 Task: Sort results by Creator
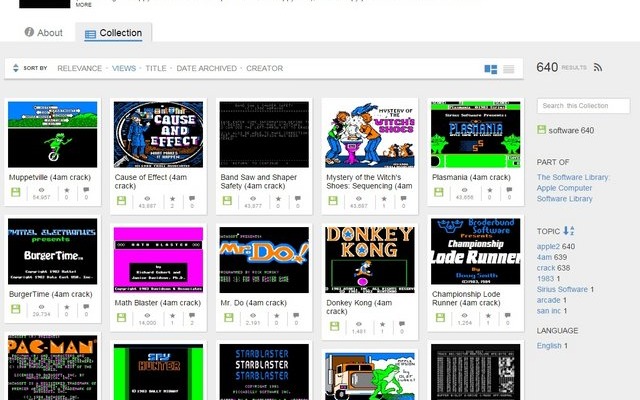[x=264, y=68]
